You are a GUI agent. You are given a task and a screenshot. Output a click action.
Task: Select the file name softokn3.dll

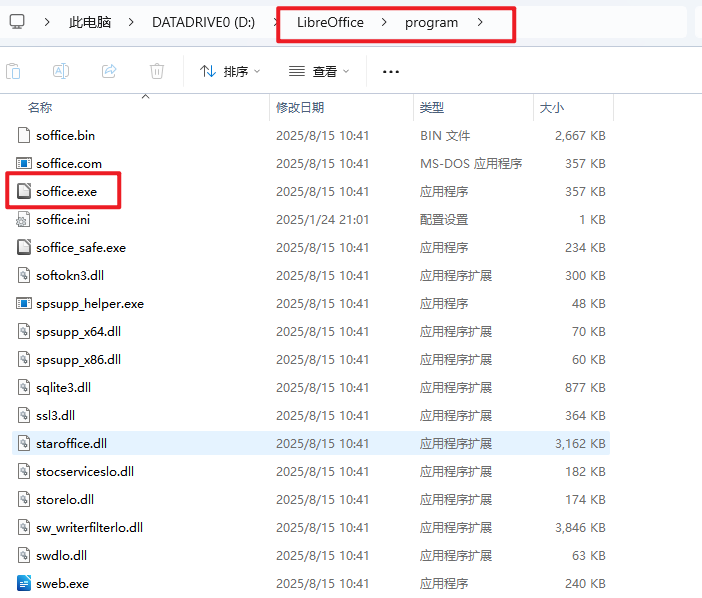click(70, 276)
